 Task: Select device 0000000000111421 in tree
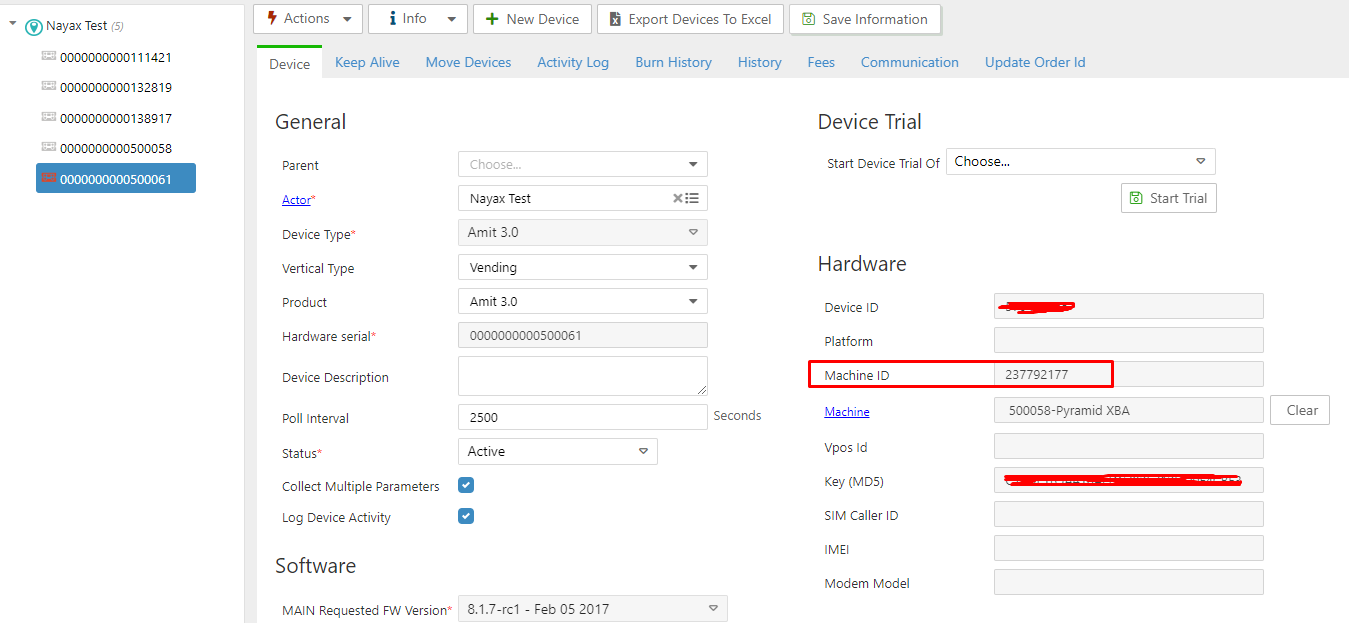click(x=116, y=58)
